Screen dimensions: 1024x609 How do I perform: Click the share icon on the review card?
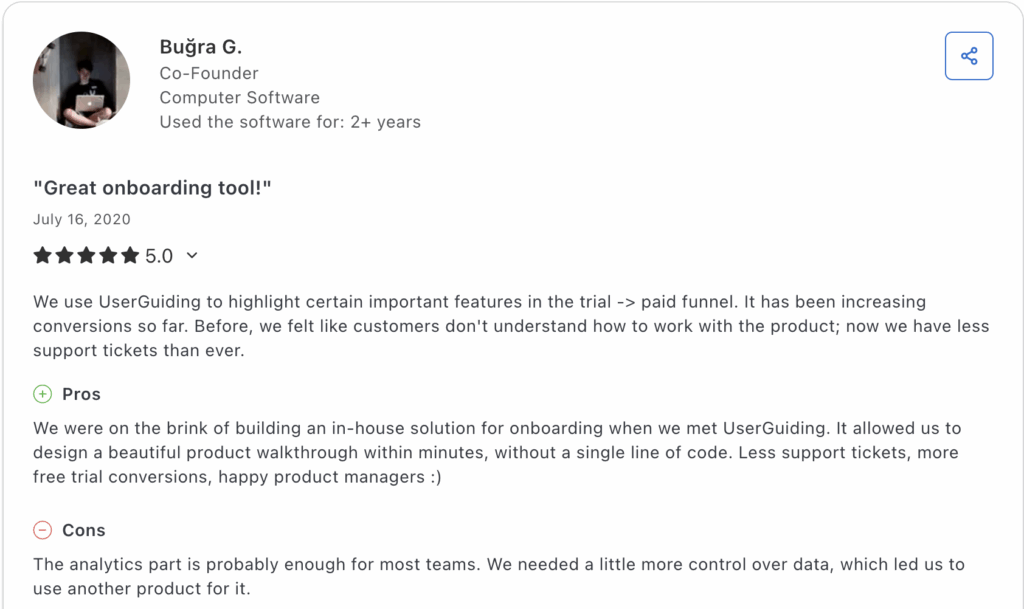click(x=968, y=55)
